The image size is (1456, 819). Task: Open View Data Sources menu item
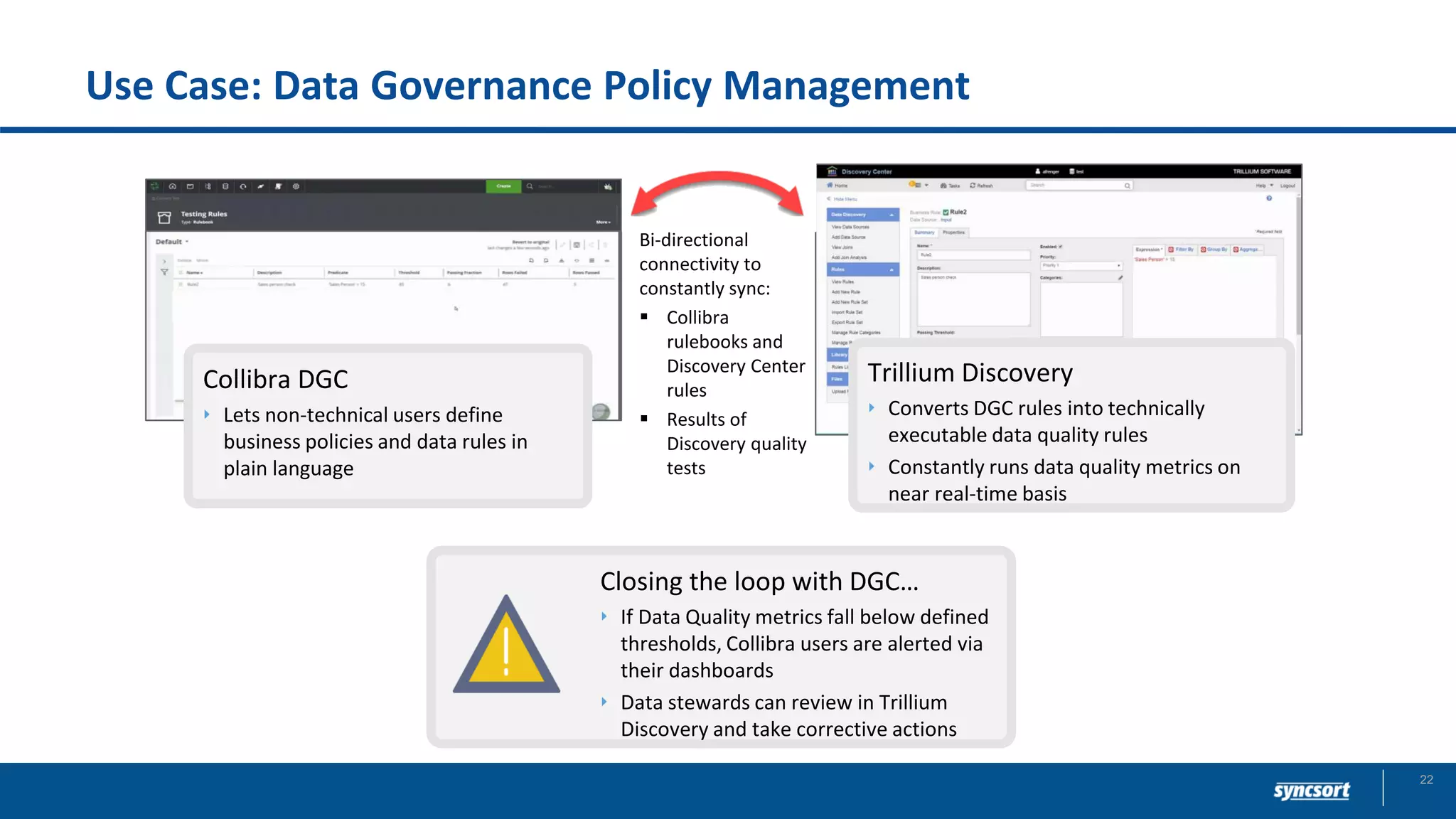850,227
